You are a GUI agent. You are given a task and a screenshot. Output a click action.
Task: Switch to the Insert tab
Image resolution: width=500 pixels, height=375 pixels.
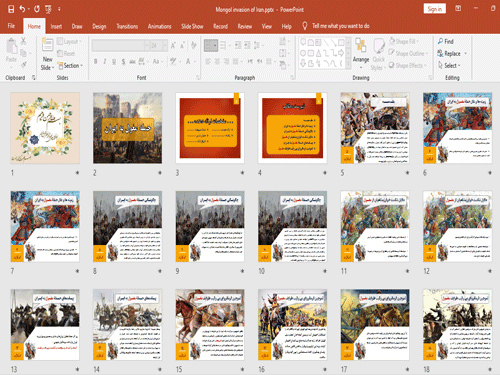56,26
